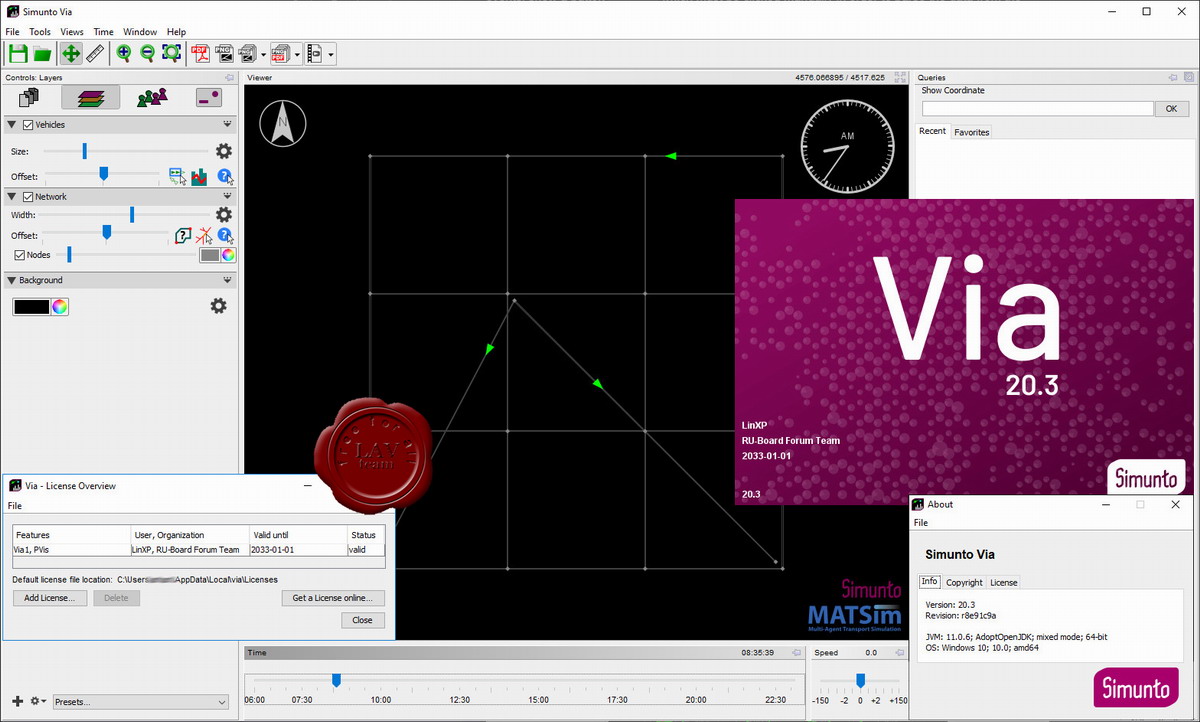
Task: Open File menu in License Overview window
Action: point(15,506)
